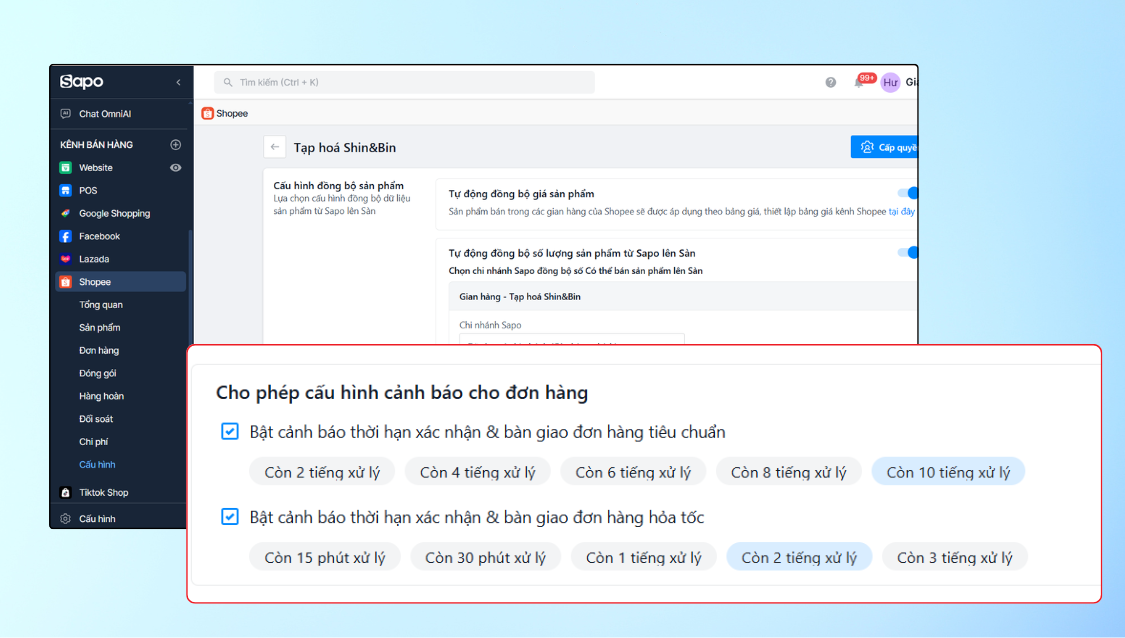Viewport: 1125px width, 638px height.
Task: Collapse the sidebar using the chevron
Action: click(178, 82)
